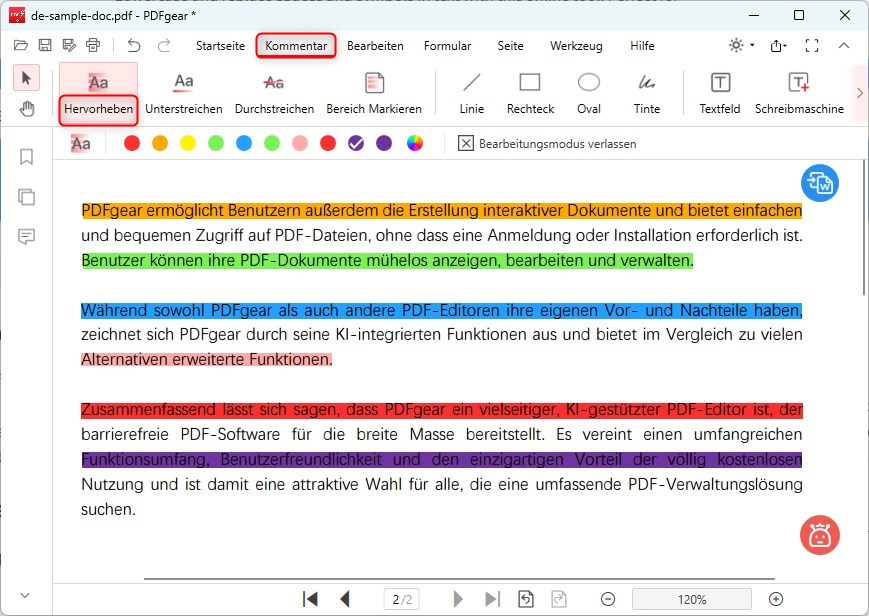This screenshot has width=869, height=616.
Task: Choose the Unterstreichen underline tool
Action: (x=183, y=93)
